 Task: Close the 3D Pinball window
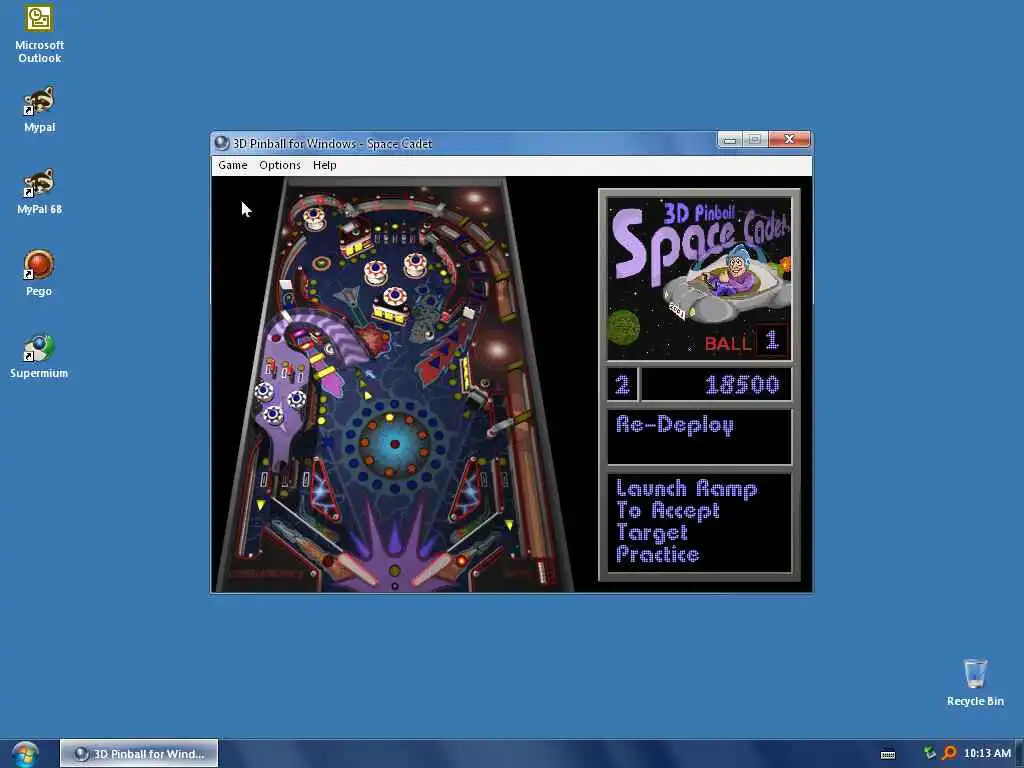(789, 139)
